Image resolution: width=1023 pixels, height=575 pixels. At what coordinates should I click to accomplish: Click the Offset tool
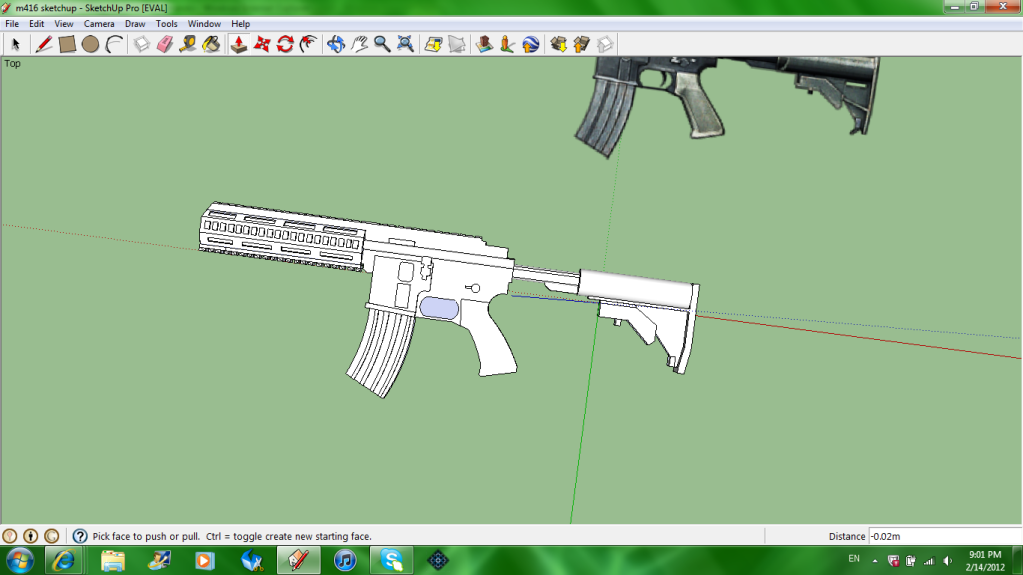coord(309,44)
